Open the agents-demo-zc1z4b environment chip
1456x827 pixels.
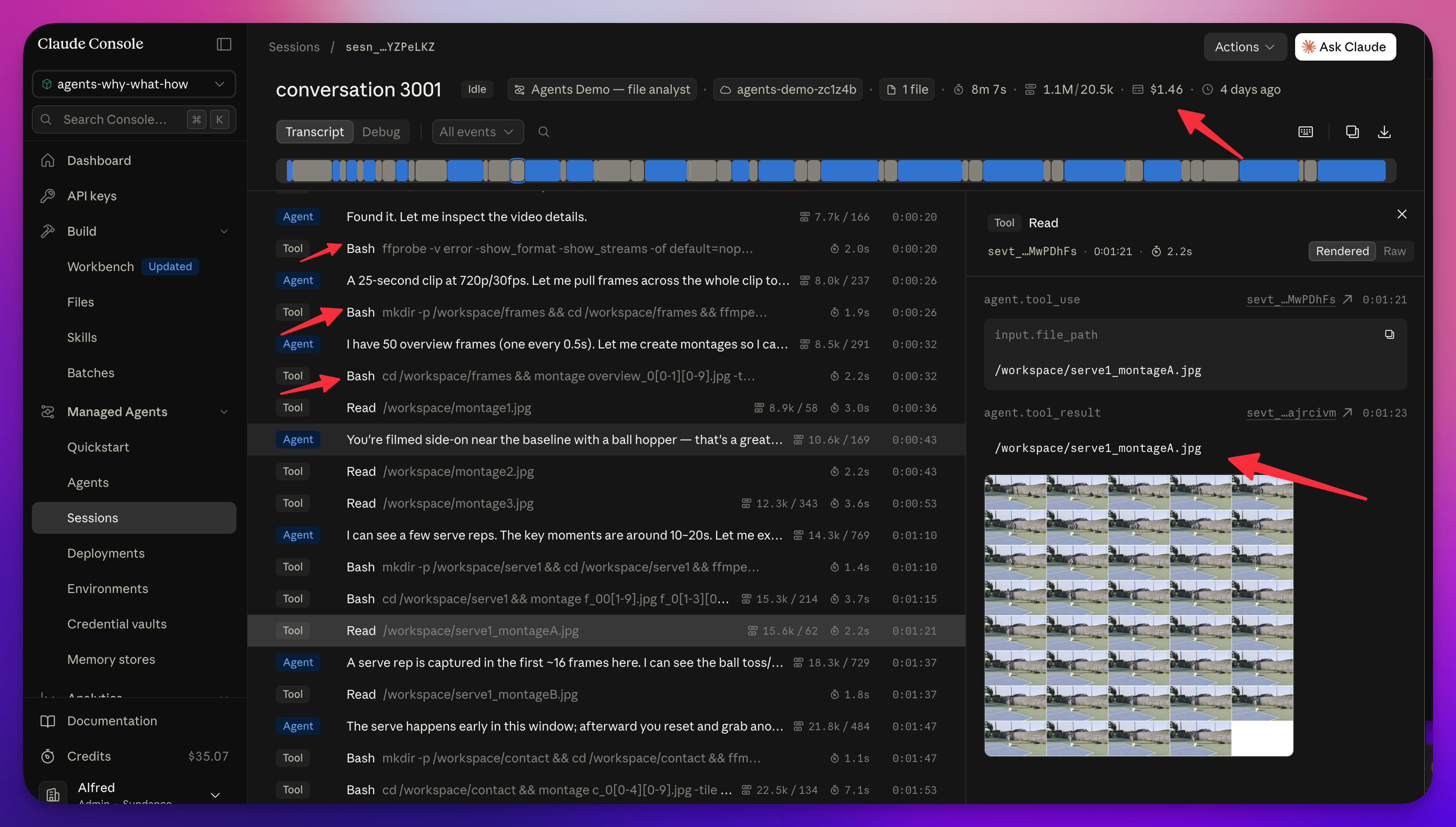[x=788, y=89]
